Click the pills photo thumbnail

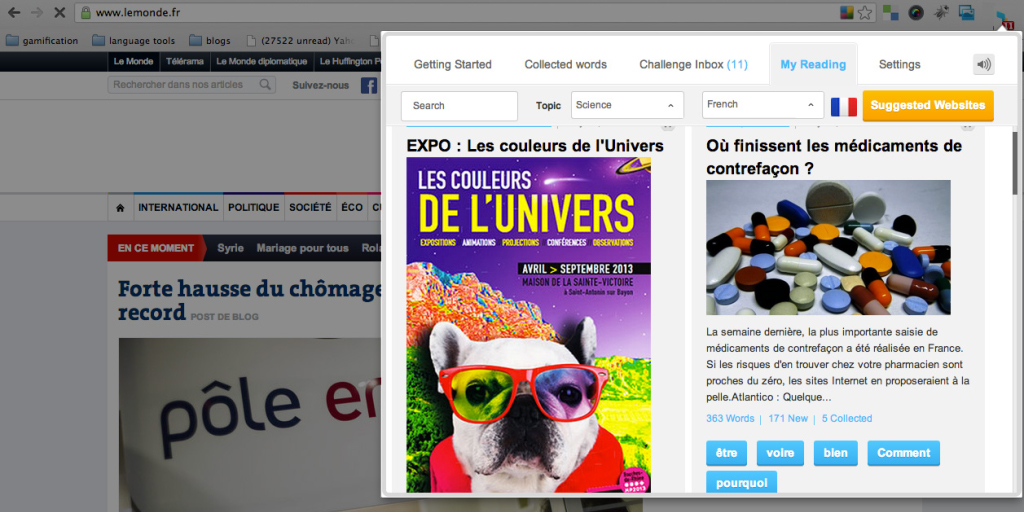coord(828,248)
